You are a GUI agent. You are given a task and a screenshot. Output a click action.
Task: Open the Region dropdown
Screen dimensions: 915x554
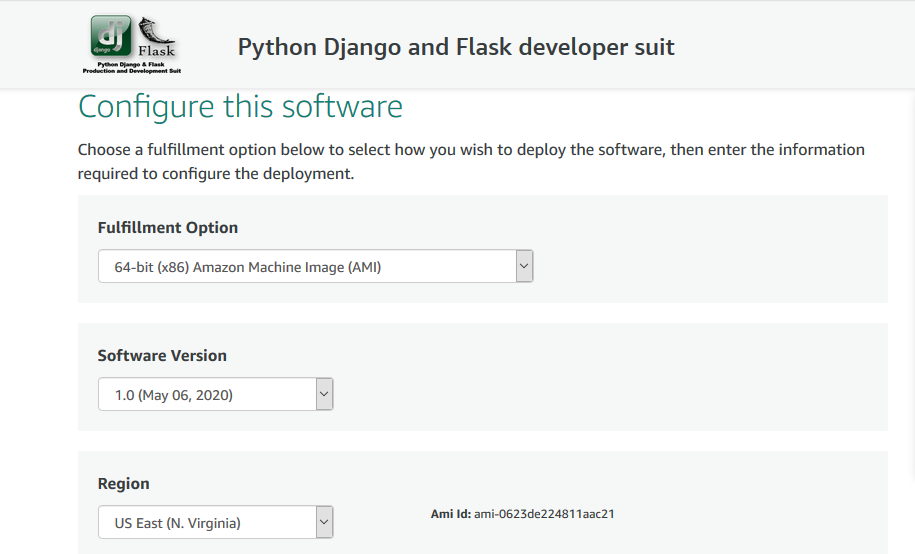(x=215, y=522)
